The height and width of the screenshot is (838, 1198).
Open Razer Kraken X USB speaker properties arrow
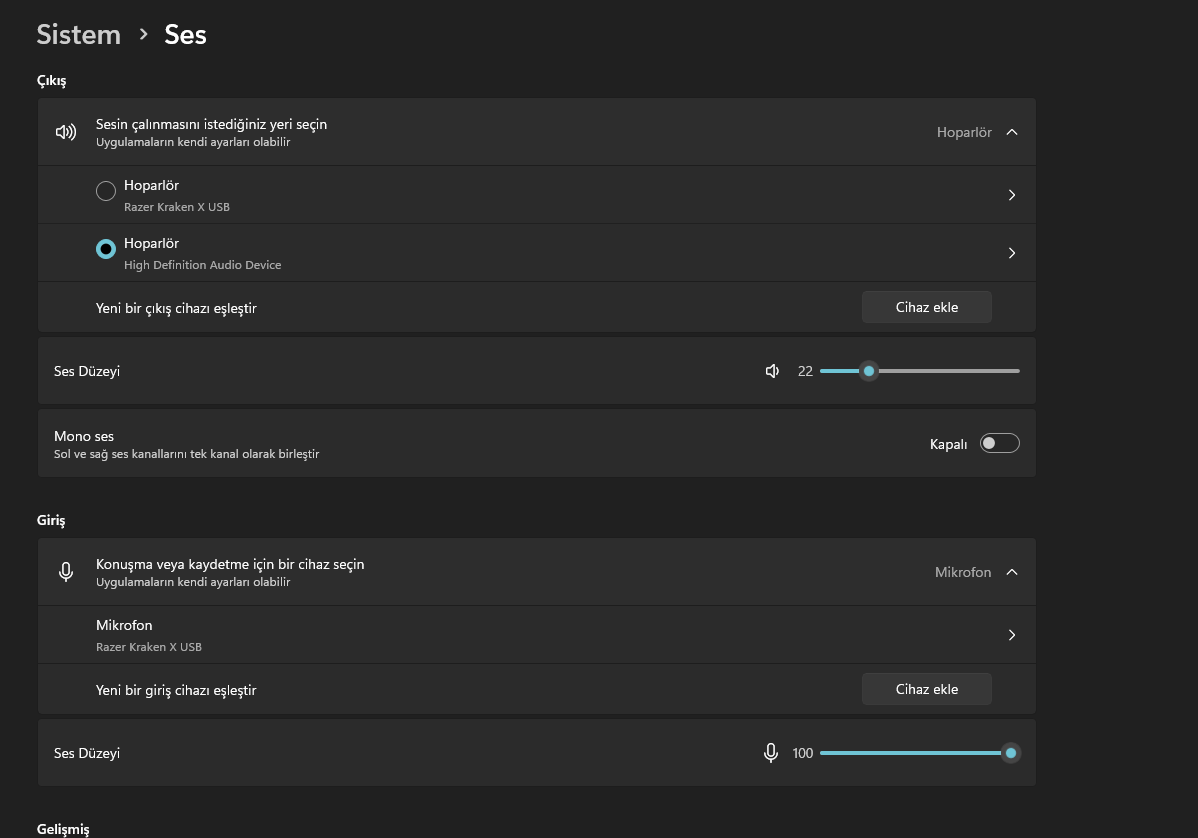click(1012, 195)
